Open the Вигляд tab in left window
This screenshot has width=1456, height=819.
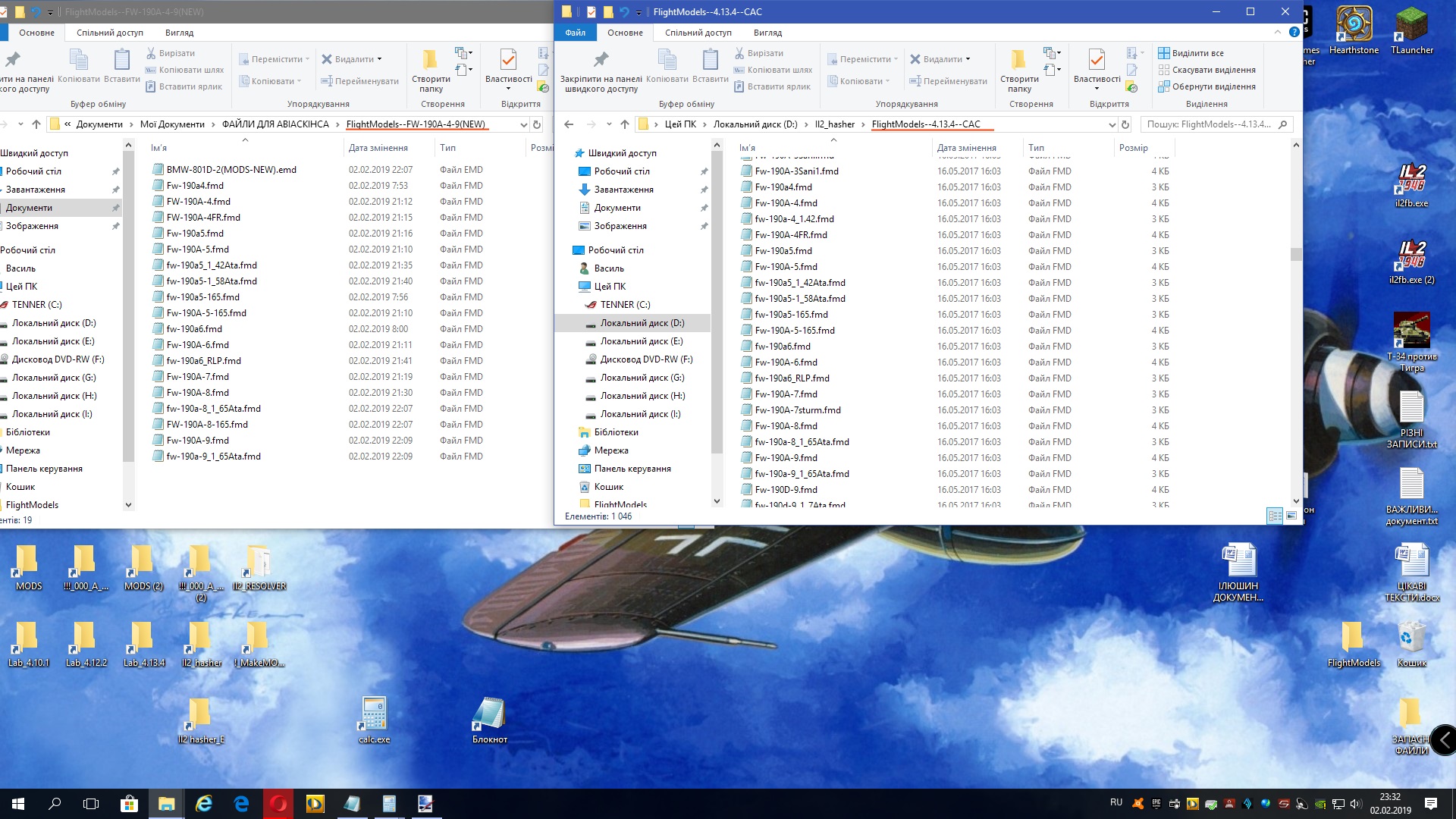point(179,33)
